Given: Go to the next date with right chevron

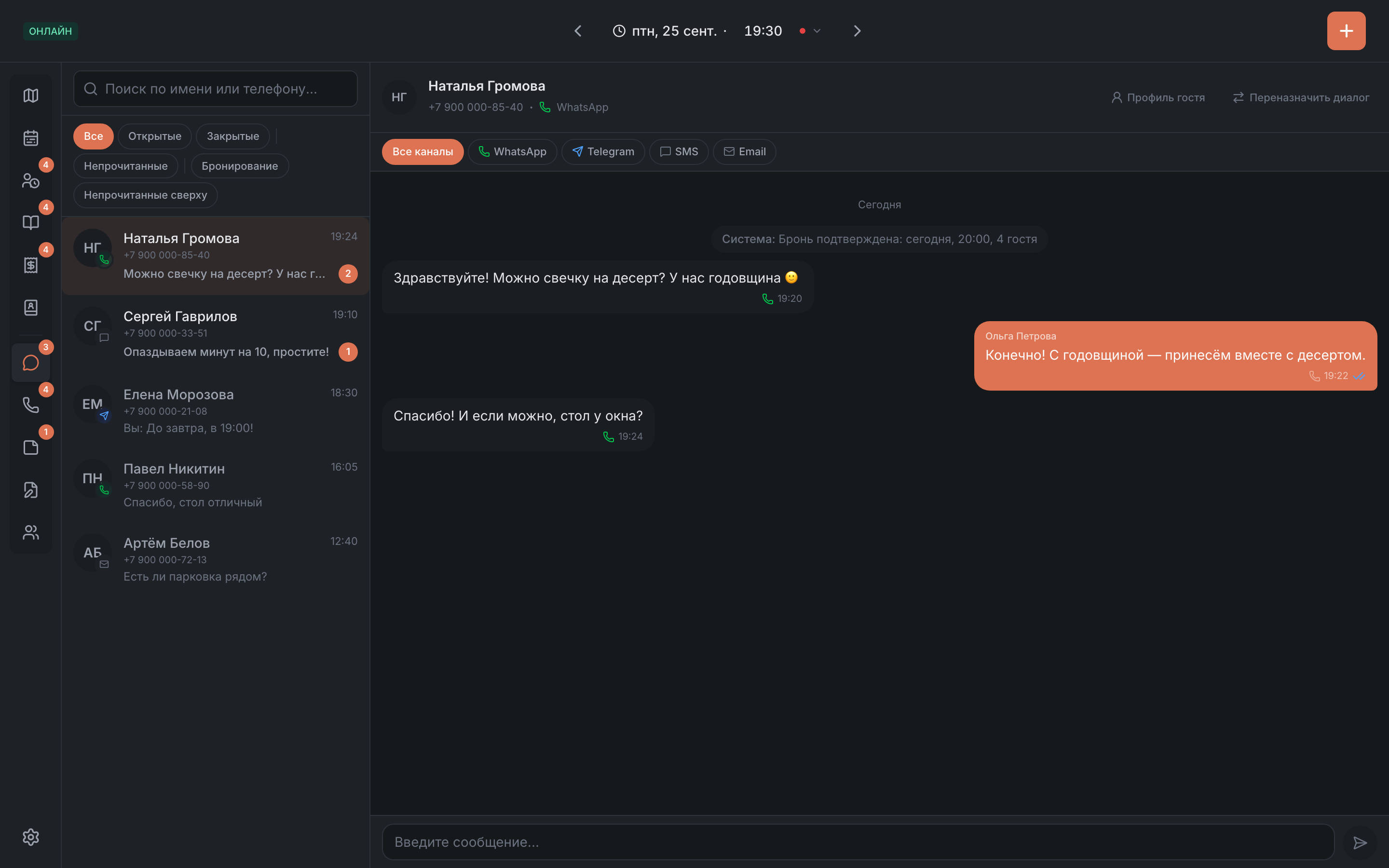Looking at the screenshot, I should tap(857, 31).
